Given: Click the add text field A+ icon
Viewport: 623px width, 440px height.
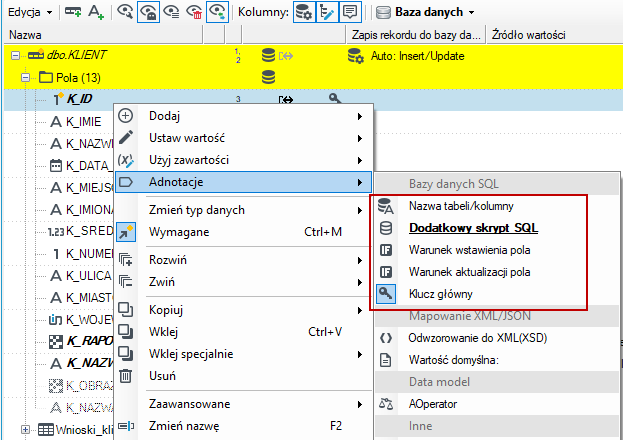Looking at the screenshot, I should [96, 12].
